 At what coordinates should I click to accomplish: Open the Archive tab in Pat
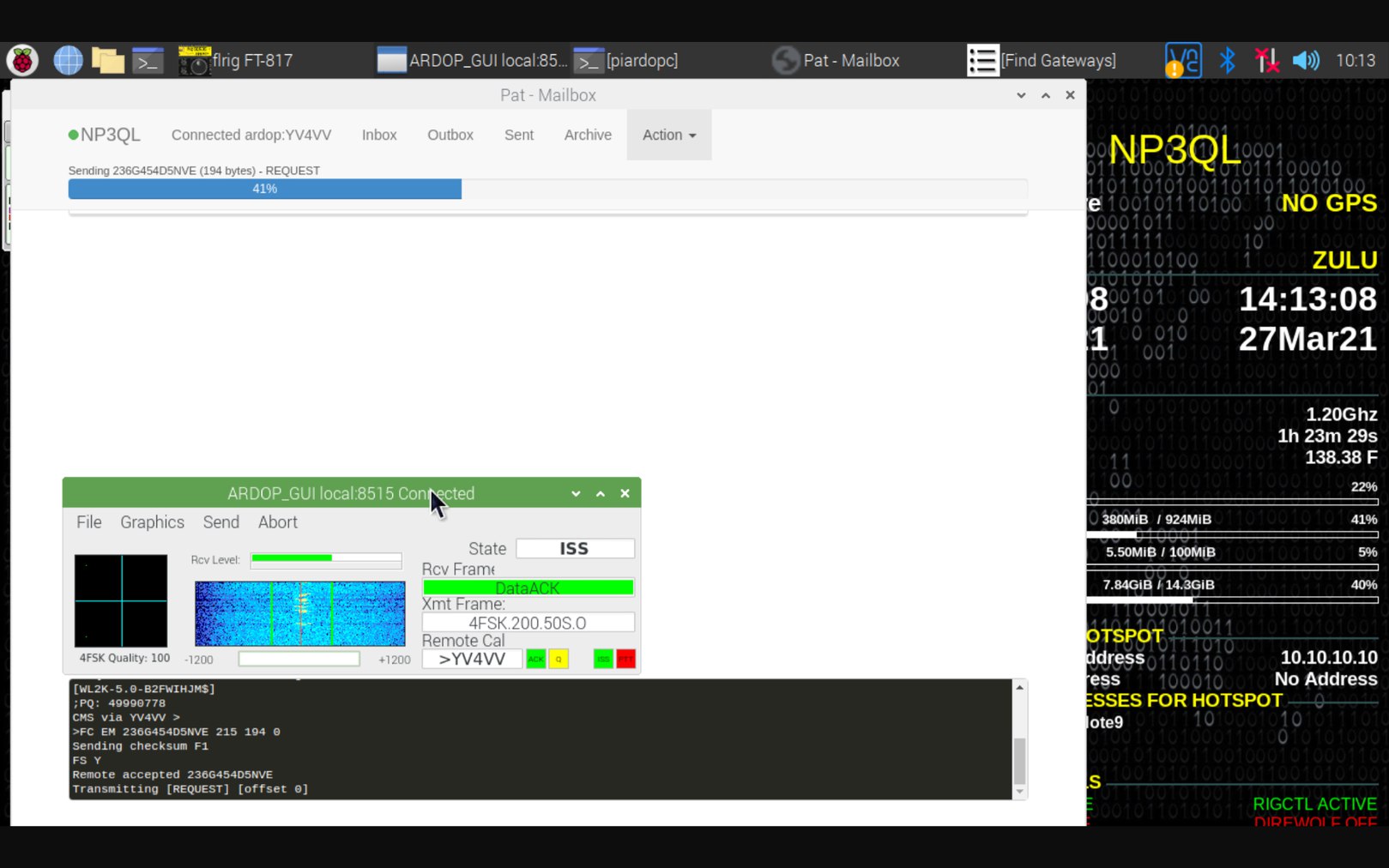click(588, 135)
